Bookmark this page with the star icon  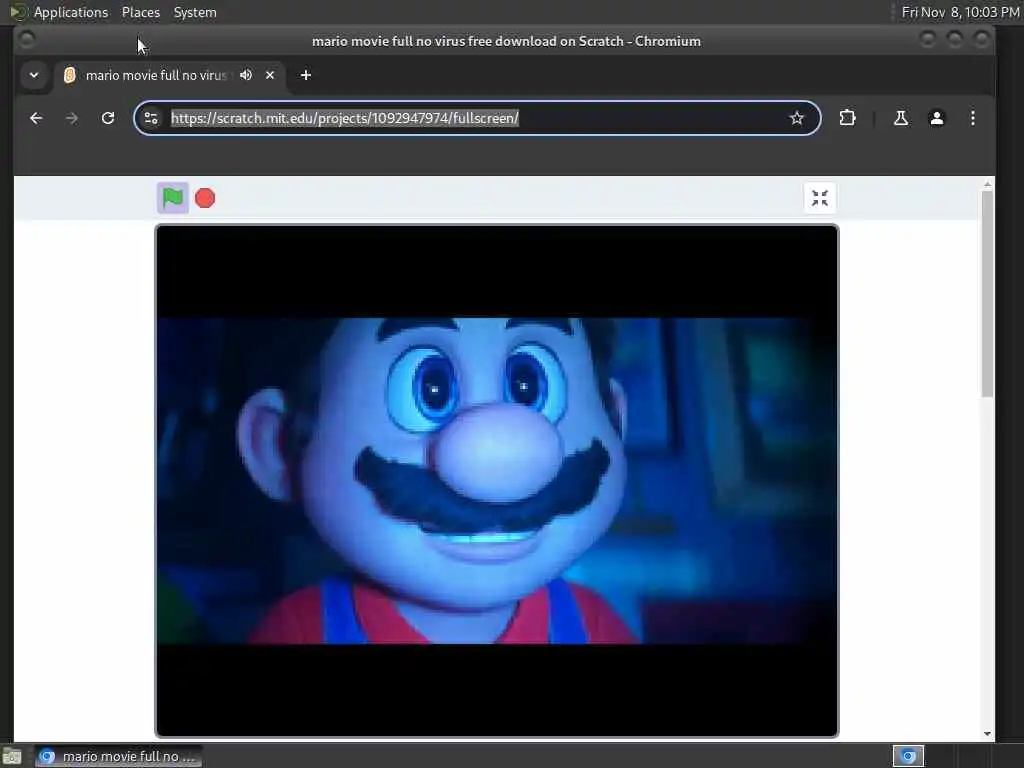tap(796, 118)
